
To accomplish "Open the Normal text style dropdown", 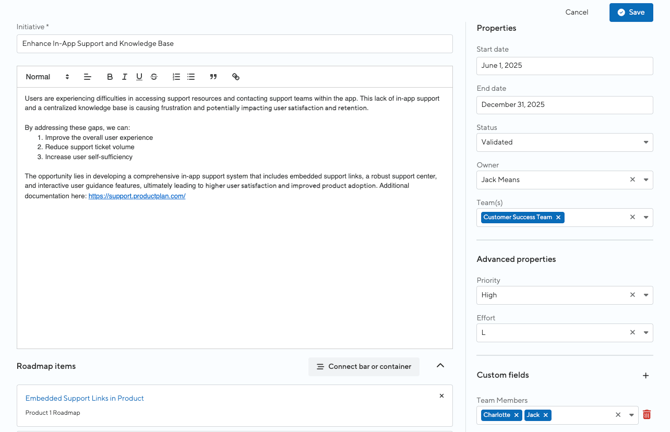I will 47,77.
